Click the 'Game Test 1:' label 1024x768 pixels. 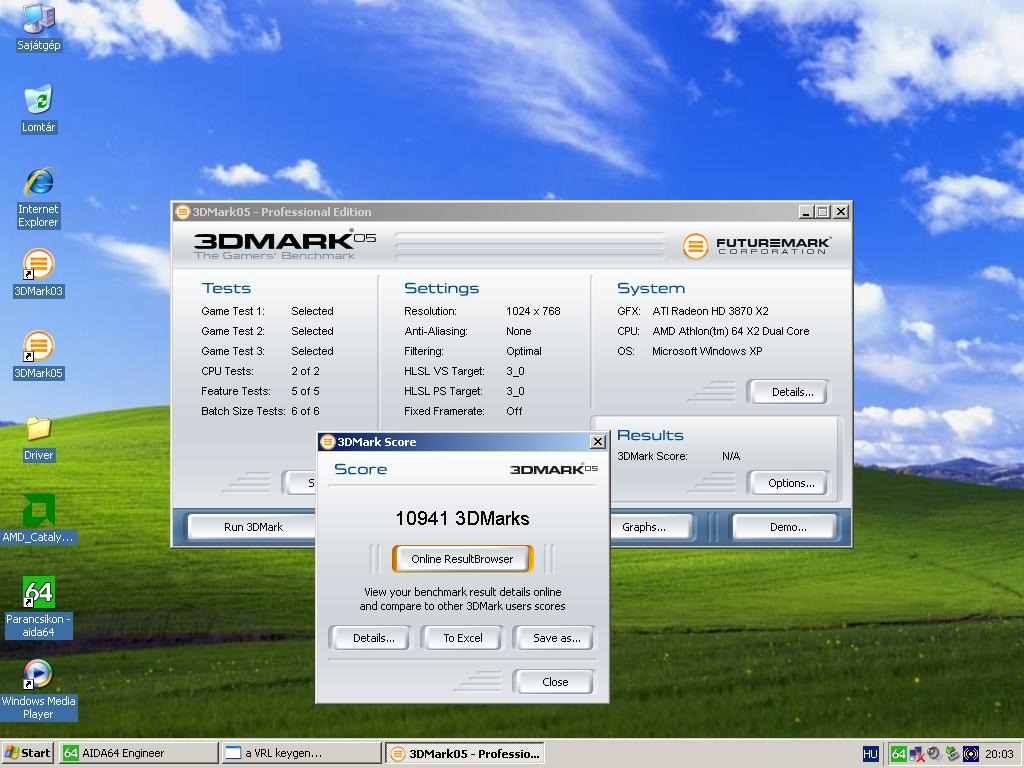pyautogui.click(x=233, y=311)
